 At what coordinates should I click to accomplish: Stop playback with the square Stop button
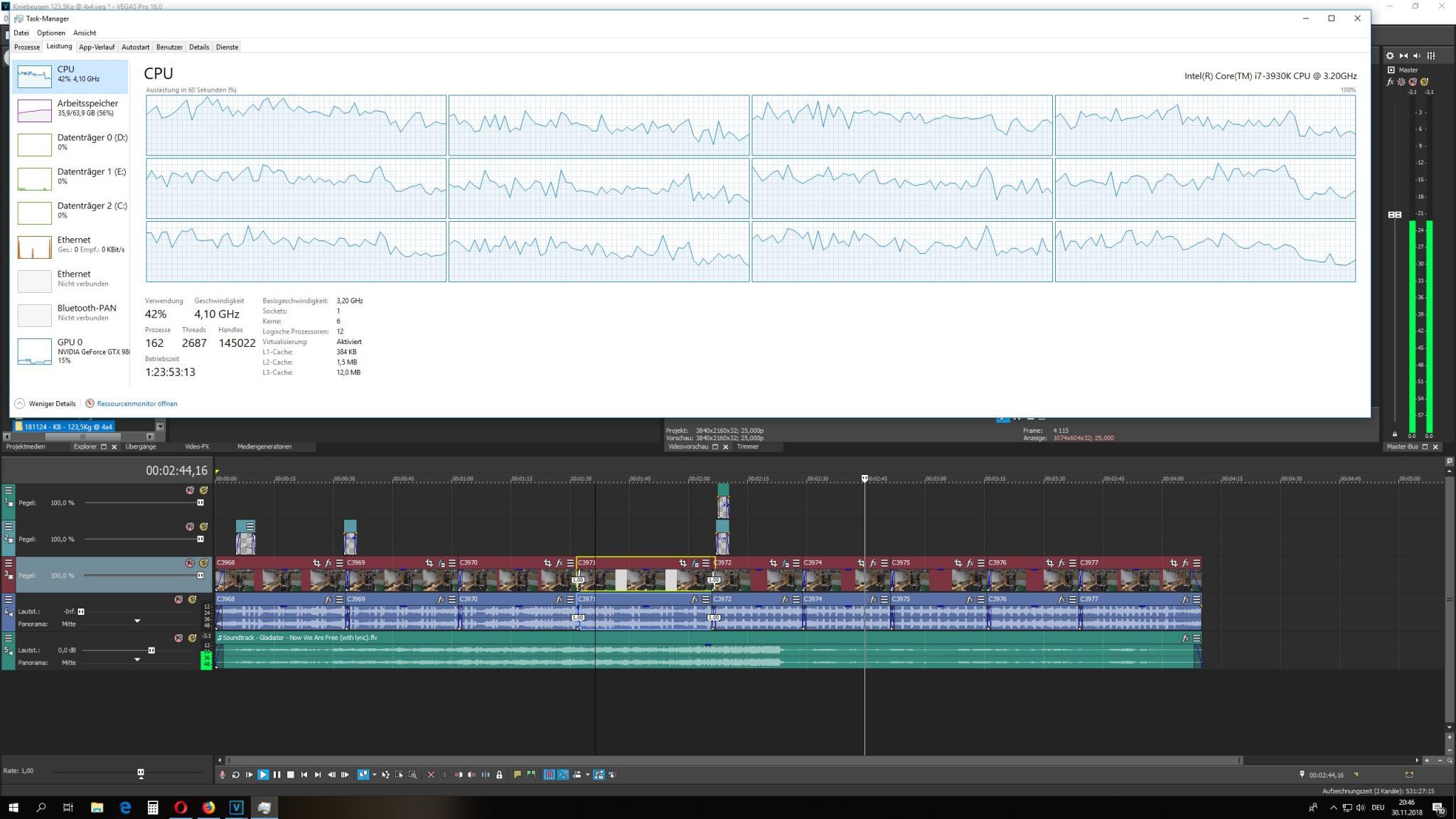[x=290, y=774]
